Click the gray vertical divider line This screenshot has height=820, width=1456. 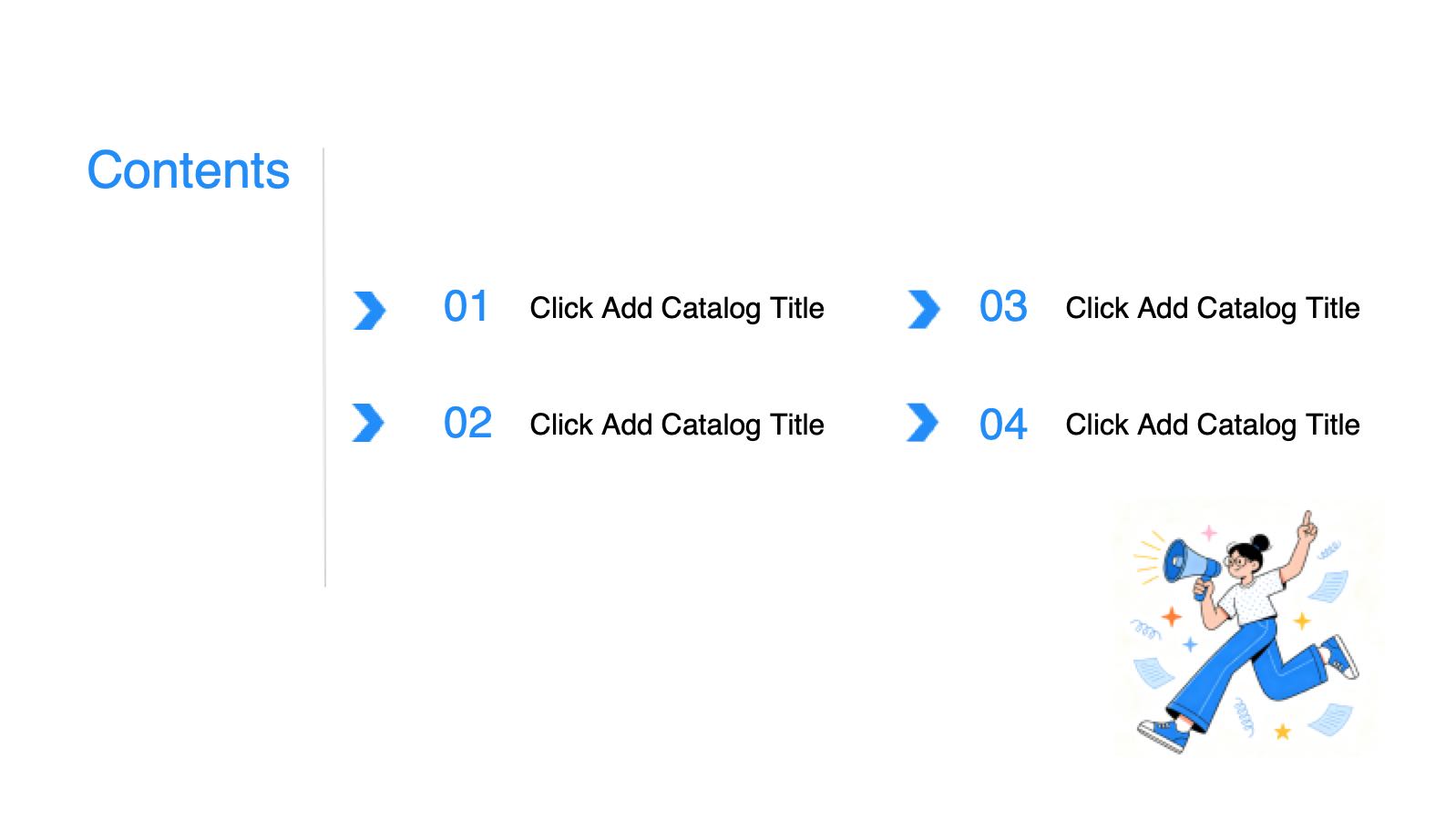click(324, 366)
